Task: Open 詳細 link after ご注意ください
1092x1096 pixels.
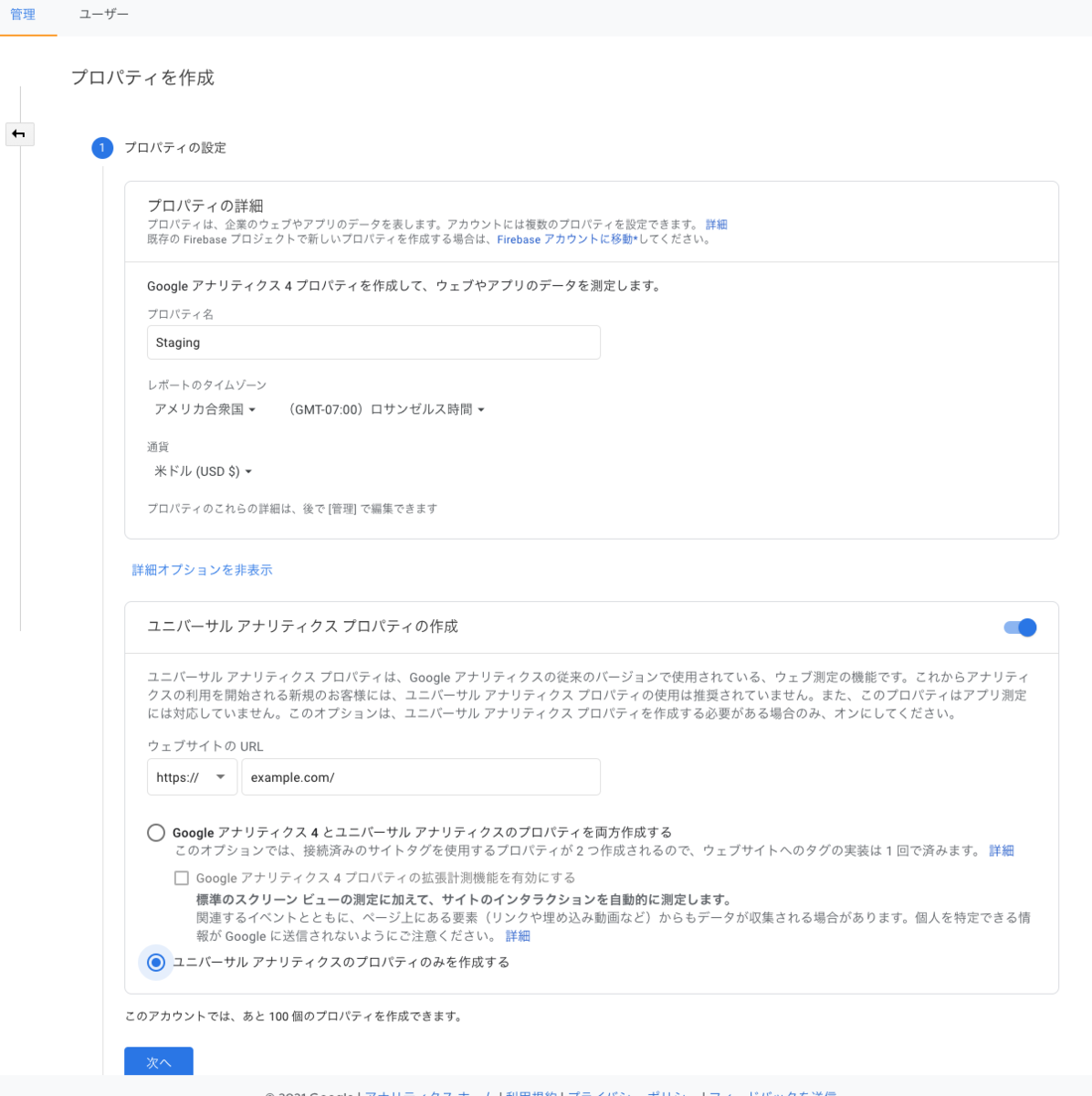Action: (518, 936)
